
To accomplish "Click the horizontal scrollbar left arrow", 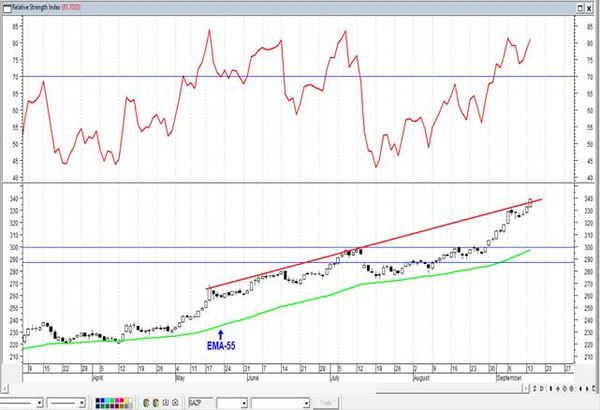I will [4, 389].
